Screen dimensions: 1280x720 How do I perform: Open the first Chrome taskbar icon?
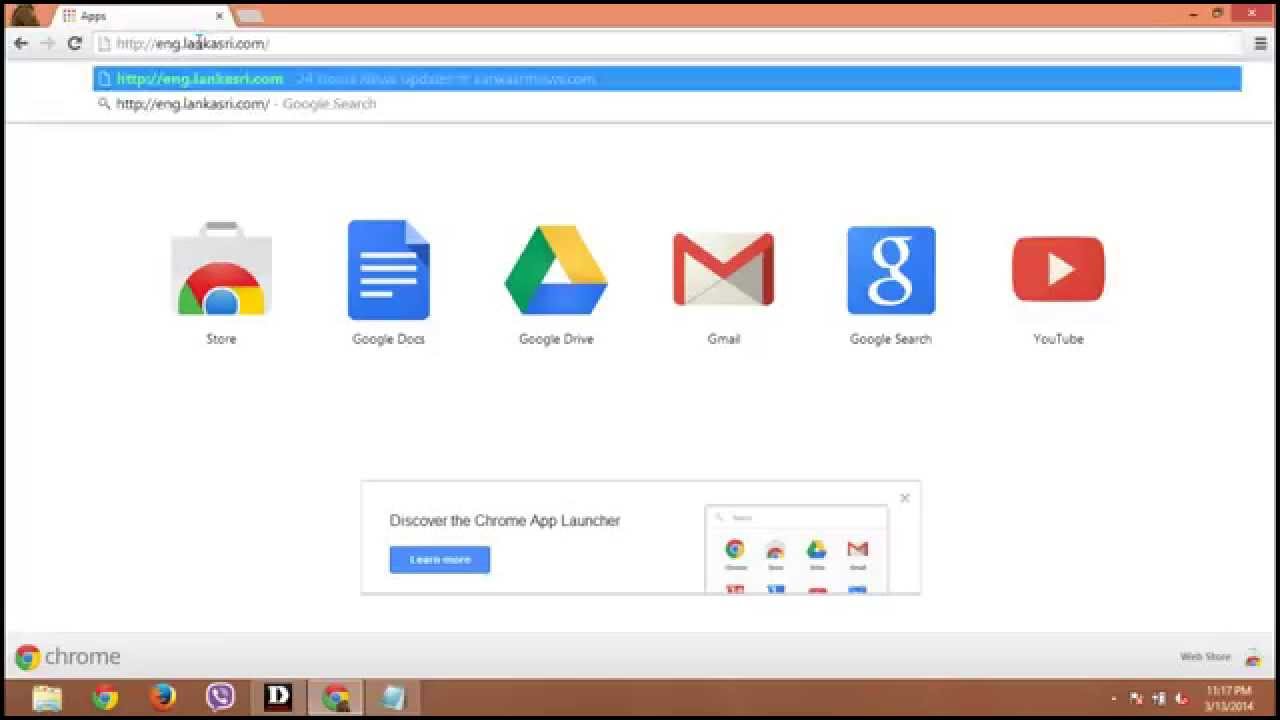(x=105, y=697)
